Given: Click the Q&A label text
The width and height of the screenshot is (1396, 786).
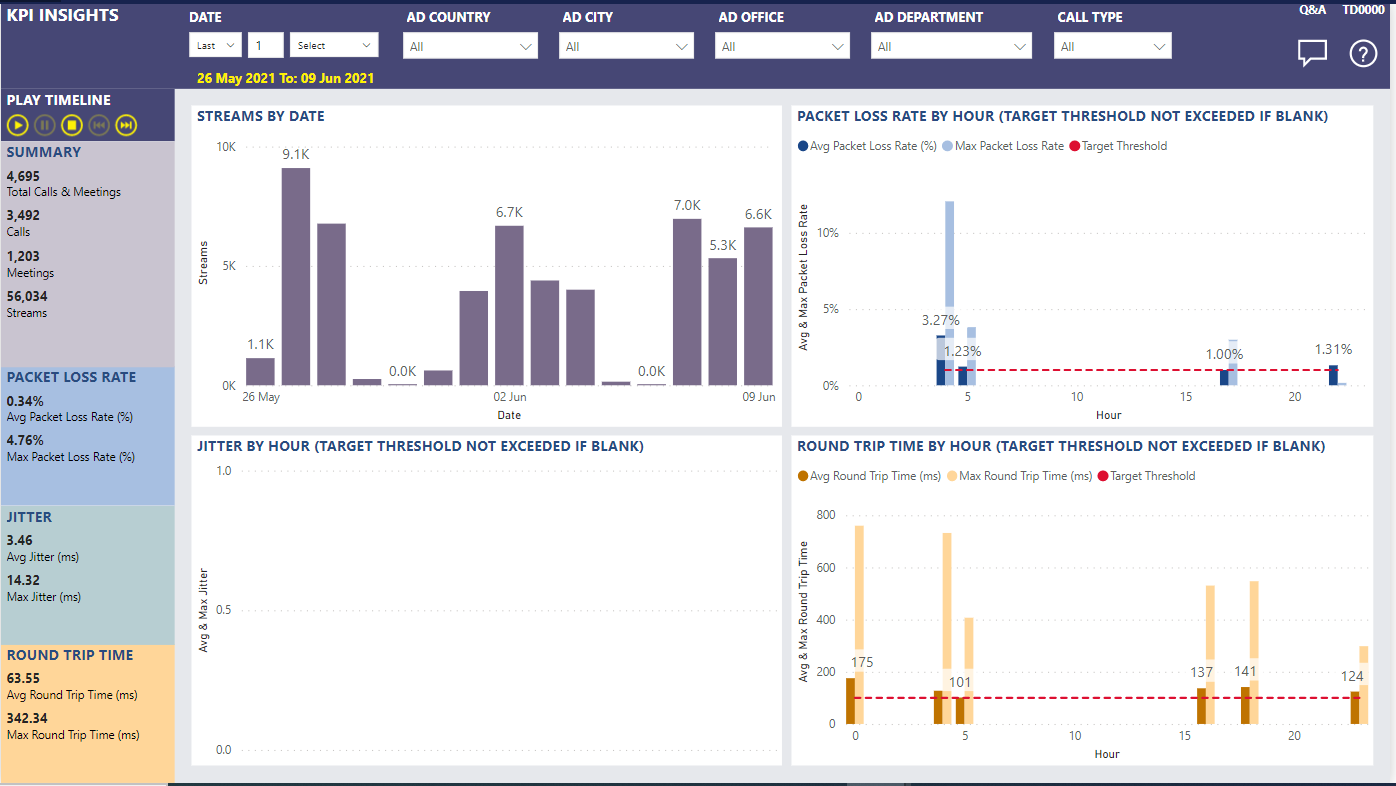Looking at the screenshot, I should (1312, 9).
